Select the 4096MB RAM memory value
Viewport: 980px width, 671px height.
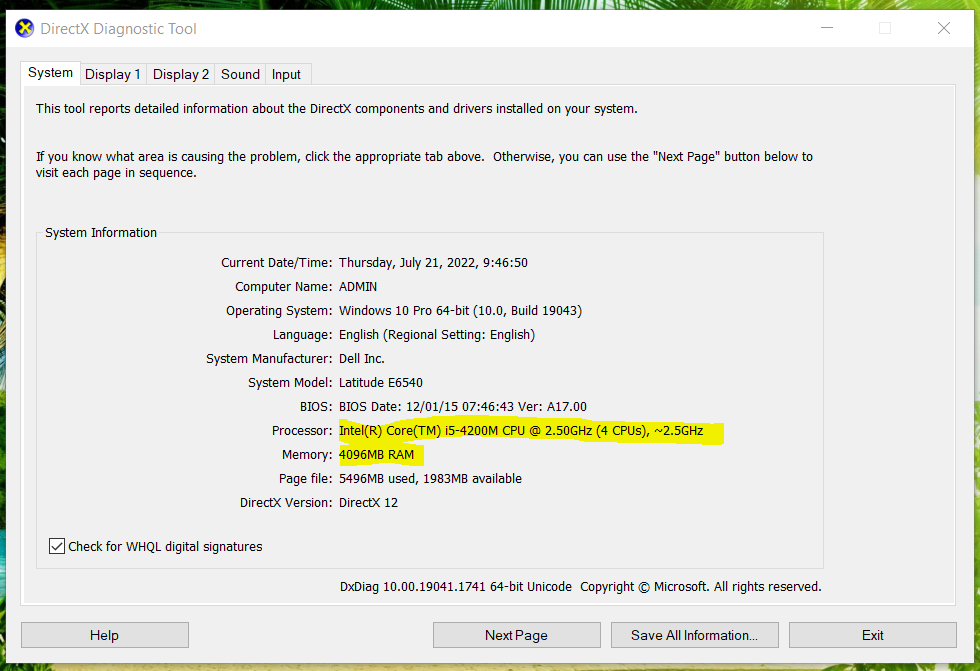(376, 455)
